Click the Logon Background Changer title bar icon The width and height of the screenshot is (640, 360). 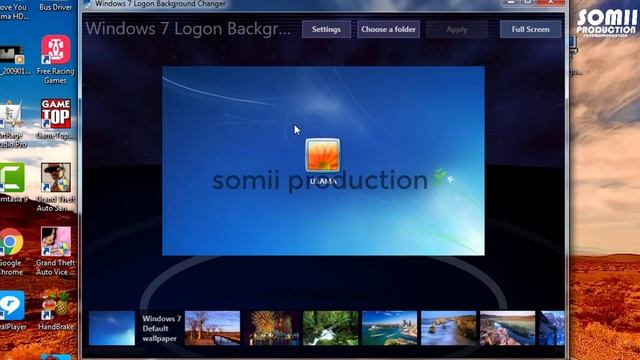click(x=87, y=4)
